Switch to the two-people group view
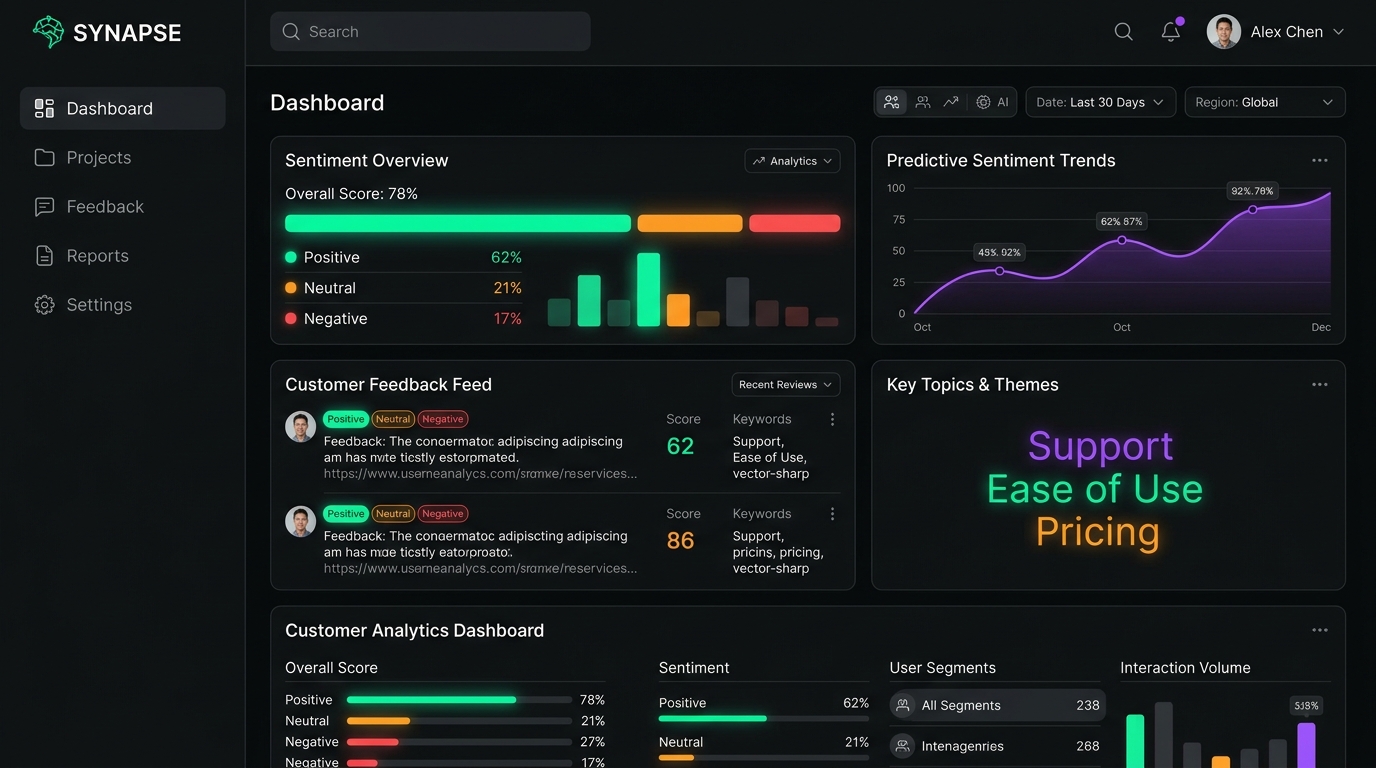1376x768 pixels. 923,102
